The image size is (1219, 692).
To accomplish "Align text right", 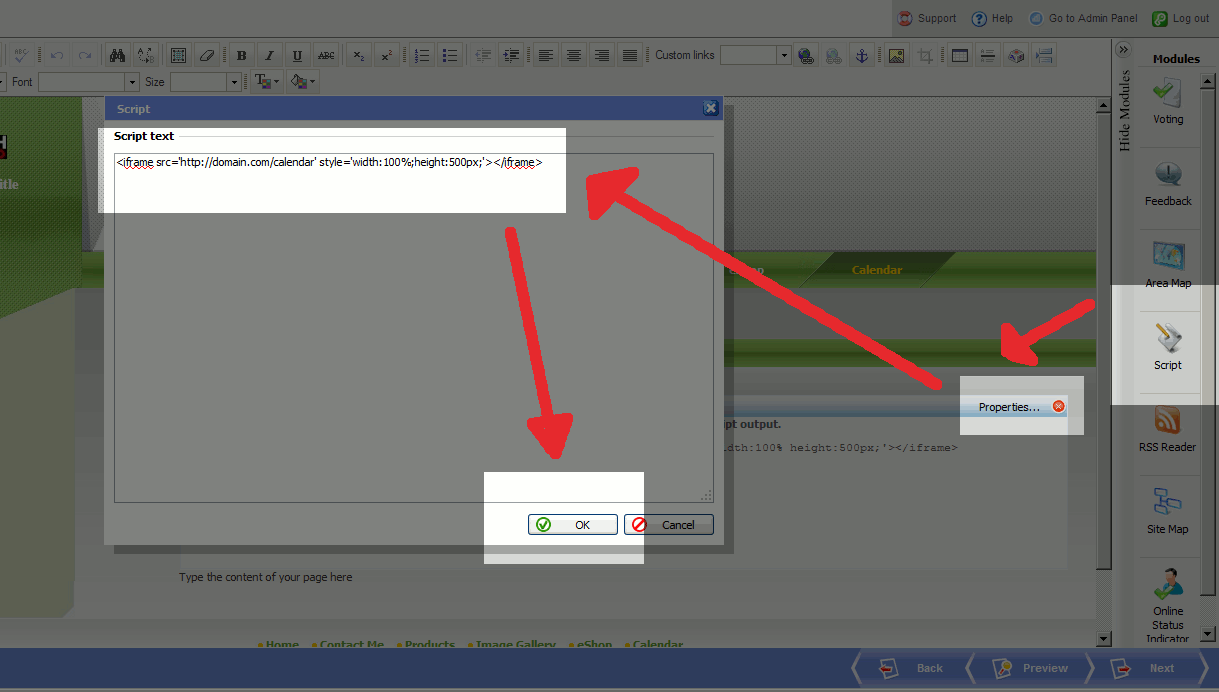I will click(601, 56).
